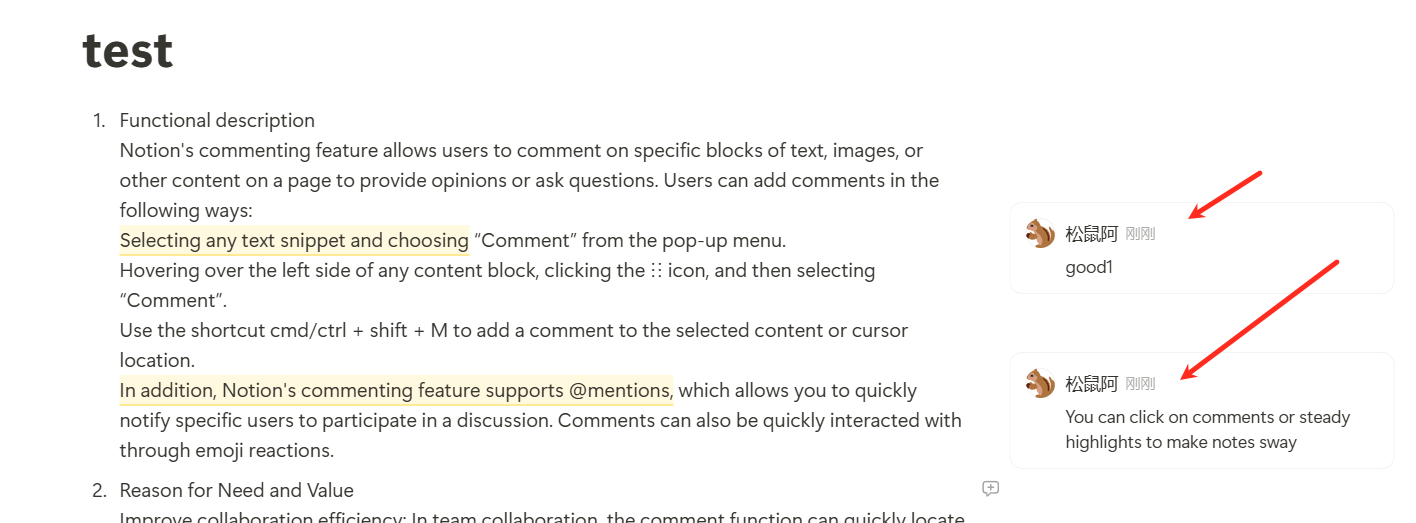Click the squirrel avatar on the good1 comment
The image size is (1416, 523).
(x=1040, y=233)
